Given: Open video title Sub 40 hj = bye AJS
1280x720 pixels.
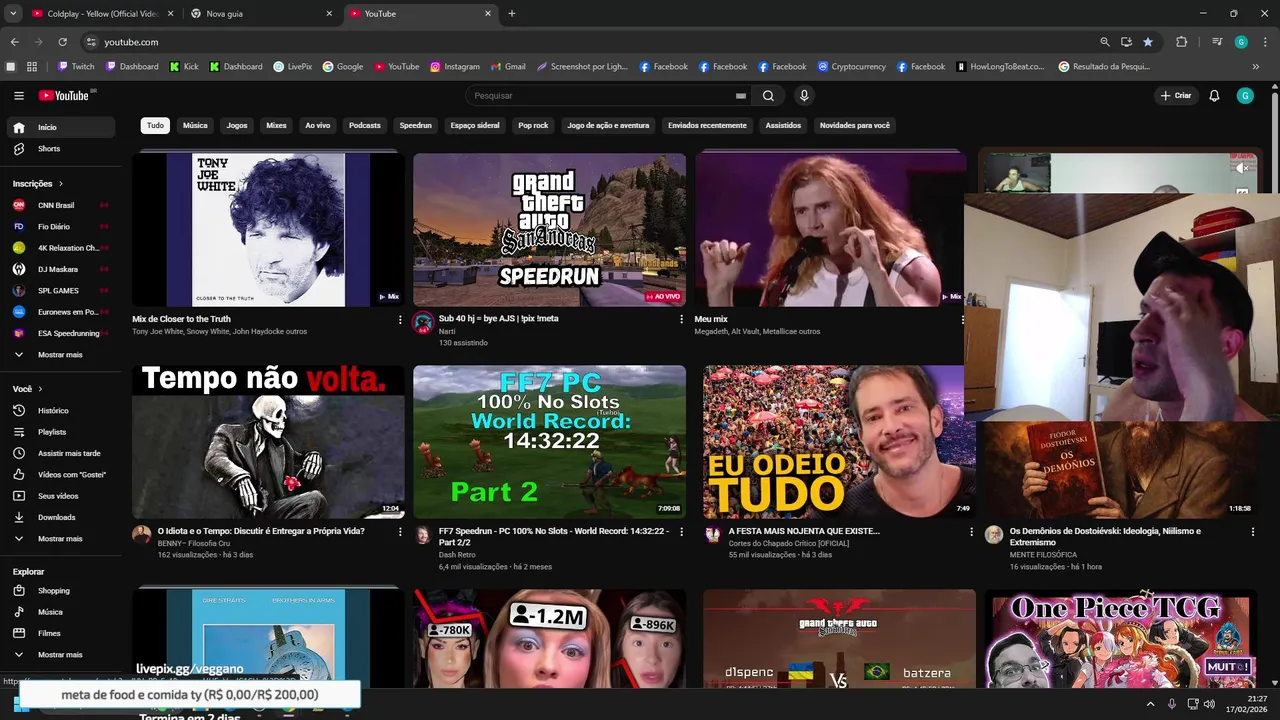Looking at the screenshot, I should [x=498, y=319].
